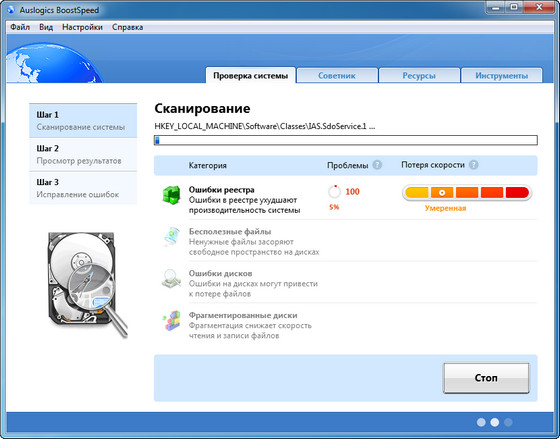Click the Фрагментированные диски category title
The image size is (560, 439).
pos(243,315)
